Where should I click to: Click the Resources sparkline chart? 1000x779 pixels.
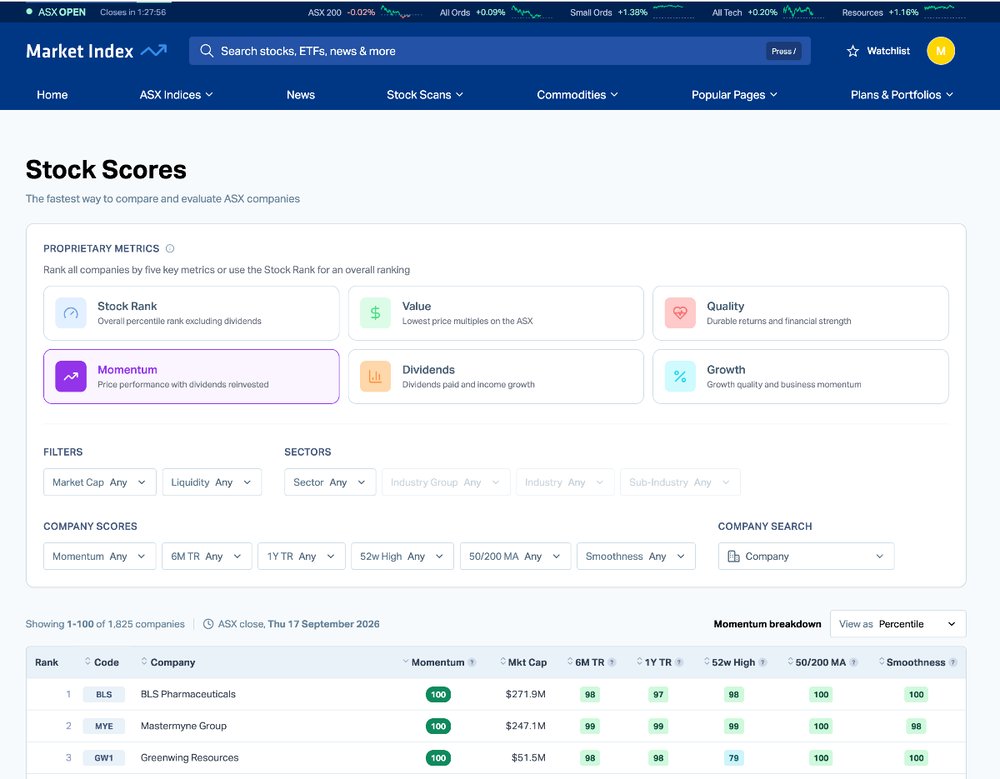point(945,11)
